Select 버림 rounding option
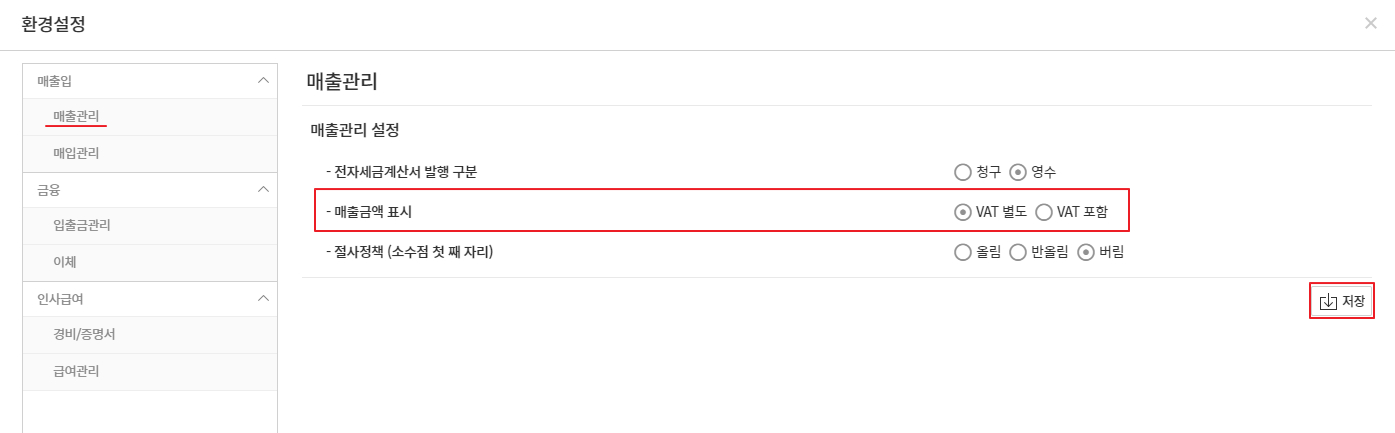Screen dimensions: 1395x433 [1086, 252]
